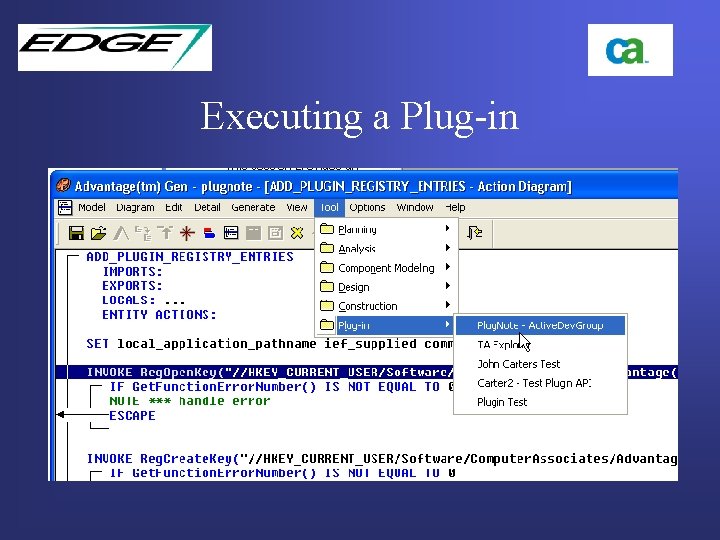Open the Help menu
The image size is (720, 540).
[455, 208]
